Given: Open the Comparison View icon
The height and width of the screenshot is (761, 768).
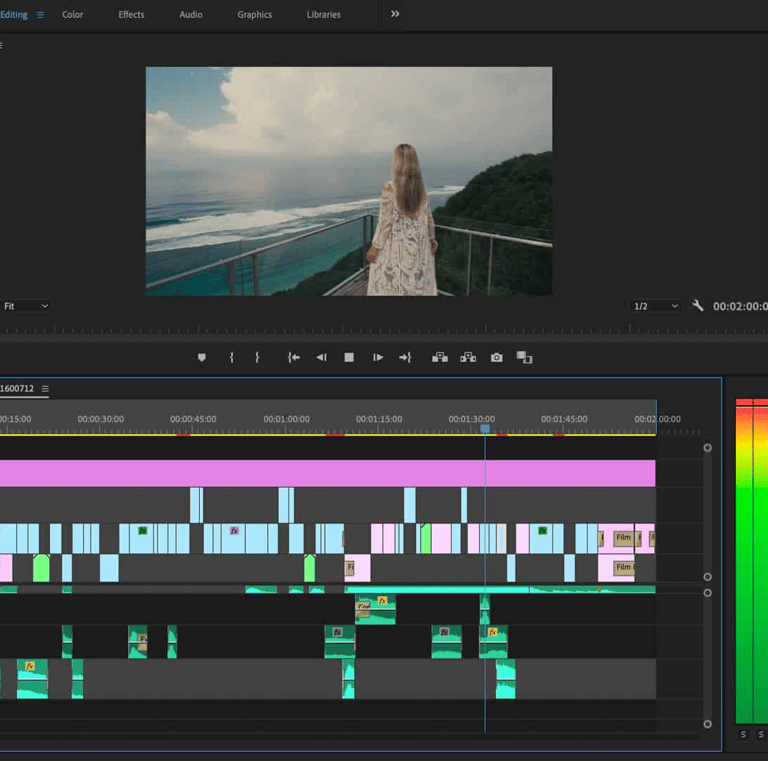Looking at the screenshot, I should 524,357.
